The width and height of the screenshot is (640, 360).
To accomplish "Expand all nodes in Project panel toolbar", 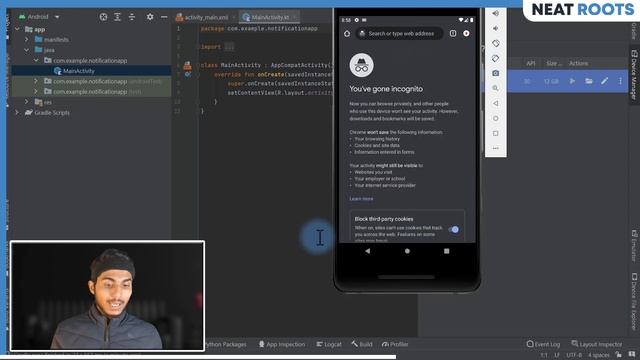I will (118, 17).
